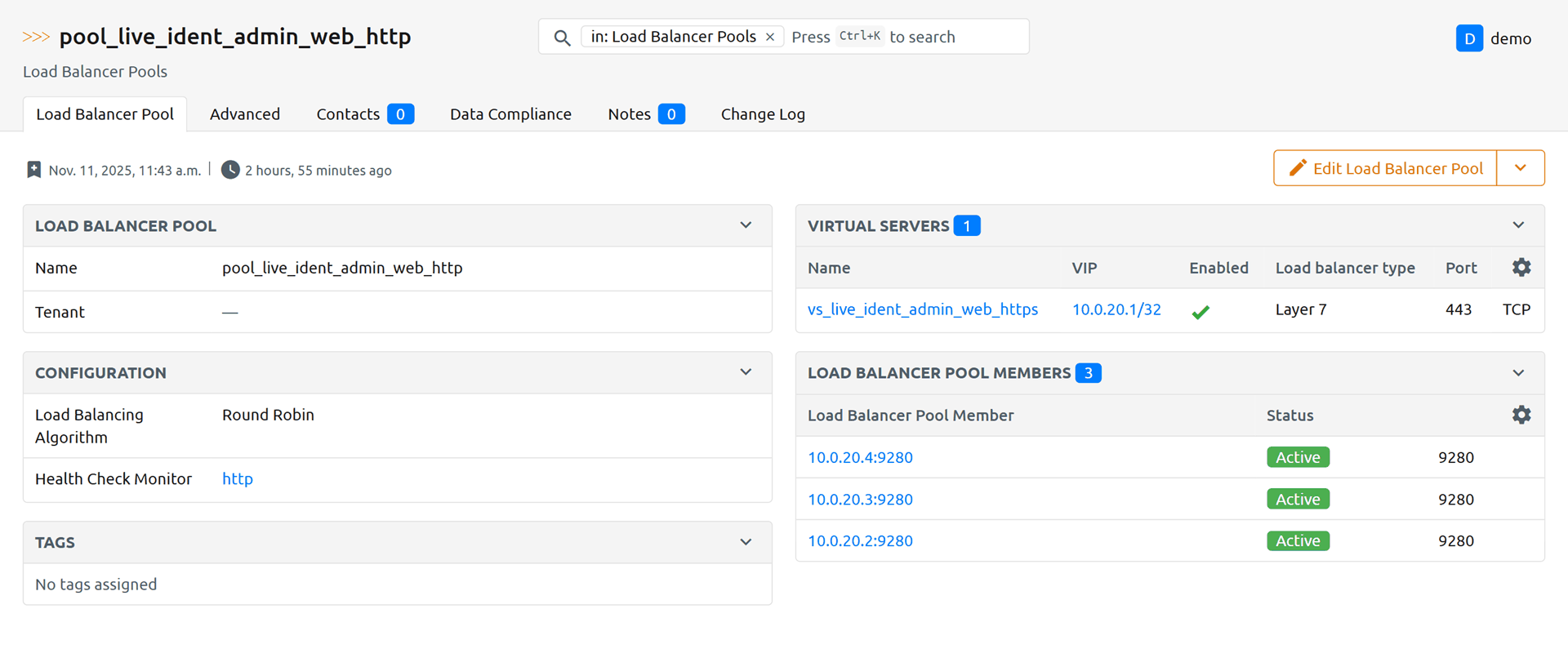Click the breadcrumb arrows icon before title
Screen dimensions: 1568x658
[36, 37]
